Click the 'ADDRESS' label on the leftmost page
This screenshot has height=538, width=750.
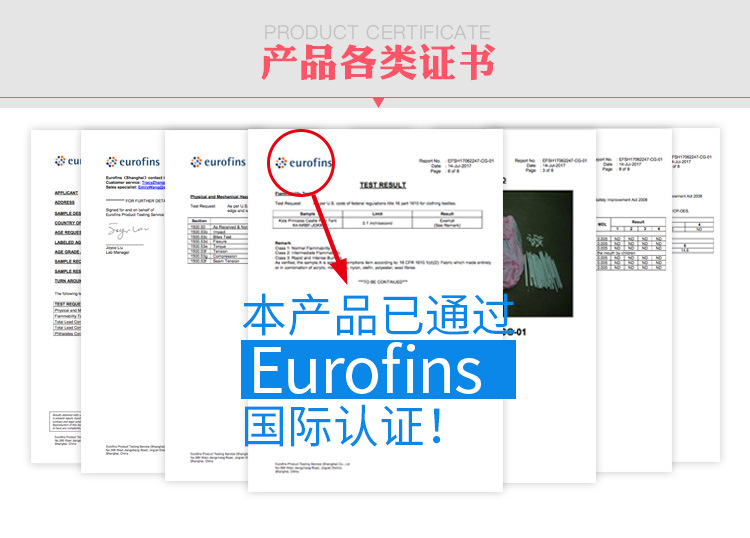click(x=65, y=202)
